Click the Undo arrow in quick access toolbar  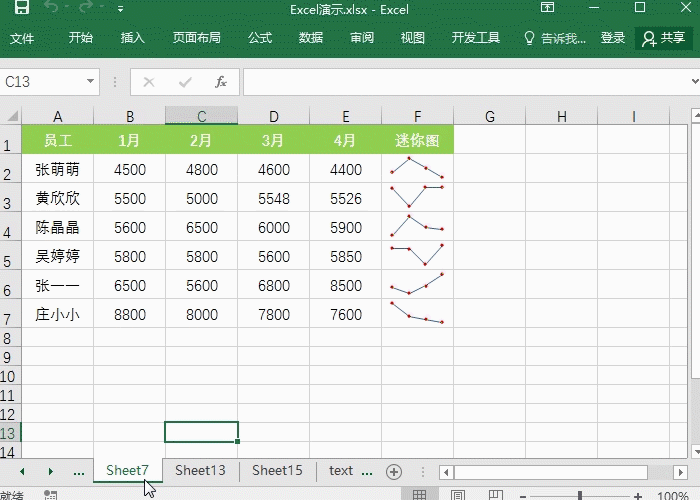(x=52, y=9)
